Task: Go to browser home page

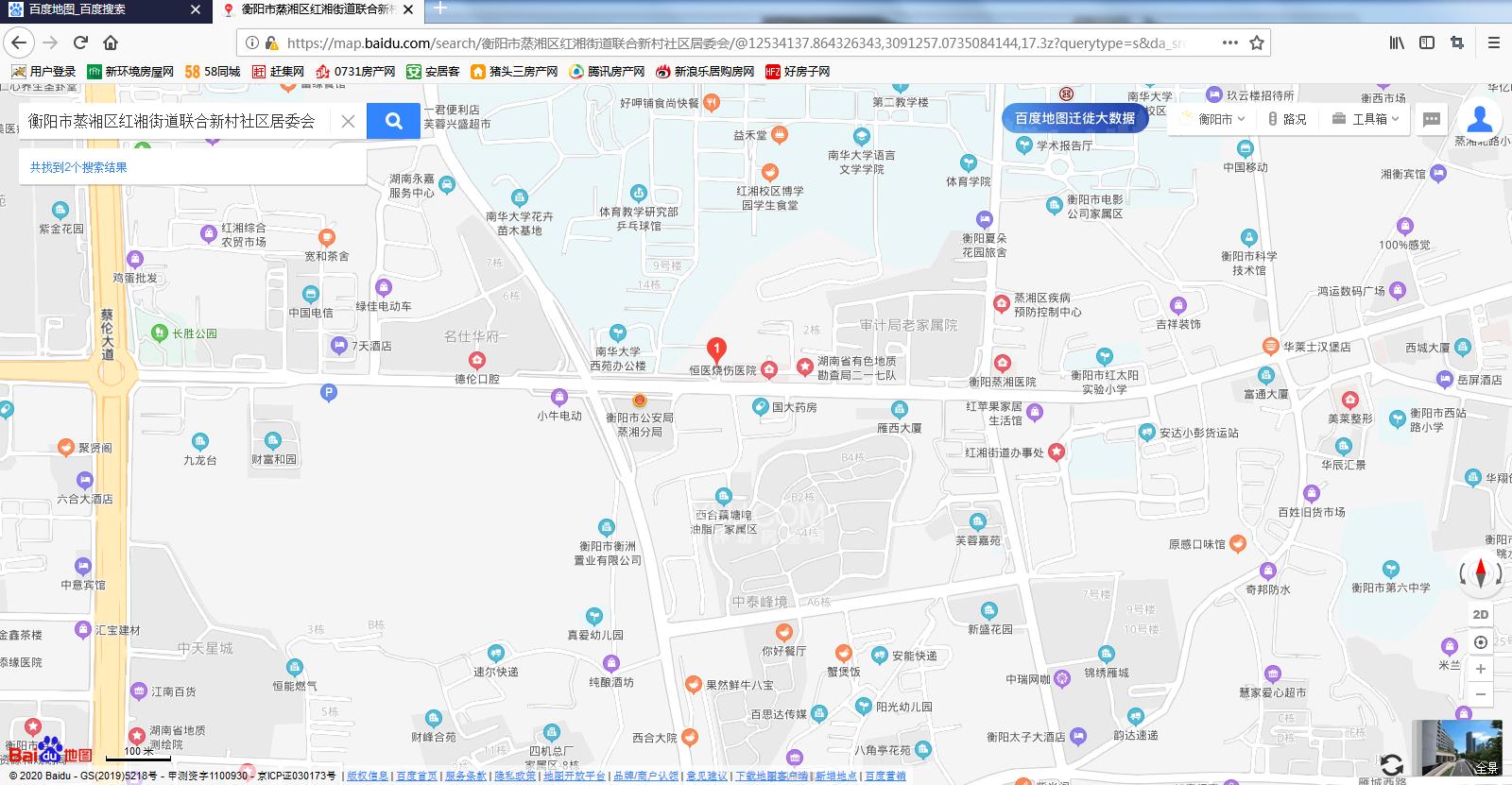Action: (x=111, y=43)
